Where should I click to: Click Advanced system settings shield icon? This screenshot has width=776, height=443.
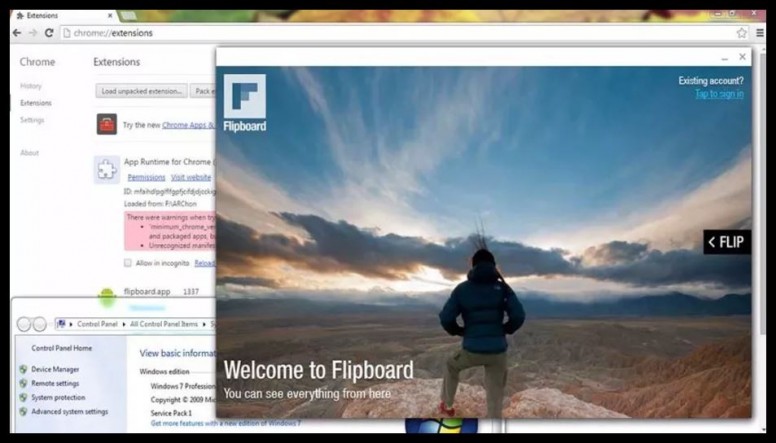[x=23, y=411]
